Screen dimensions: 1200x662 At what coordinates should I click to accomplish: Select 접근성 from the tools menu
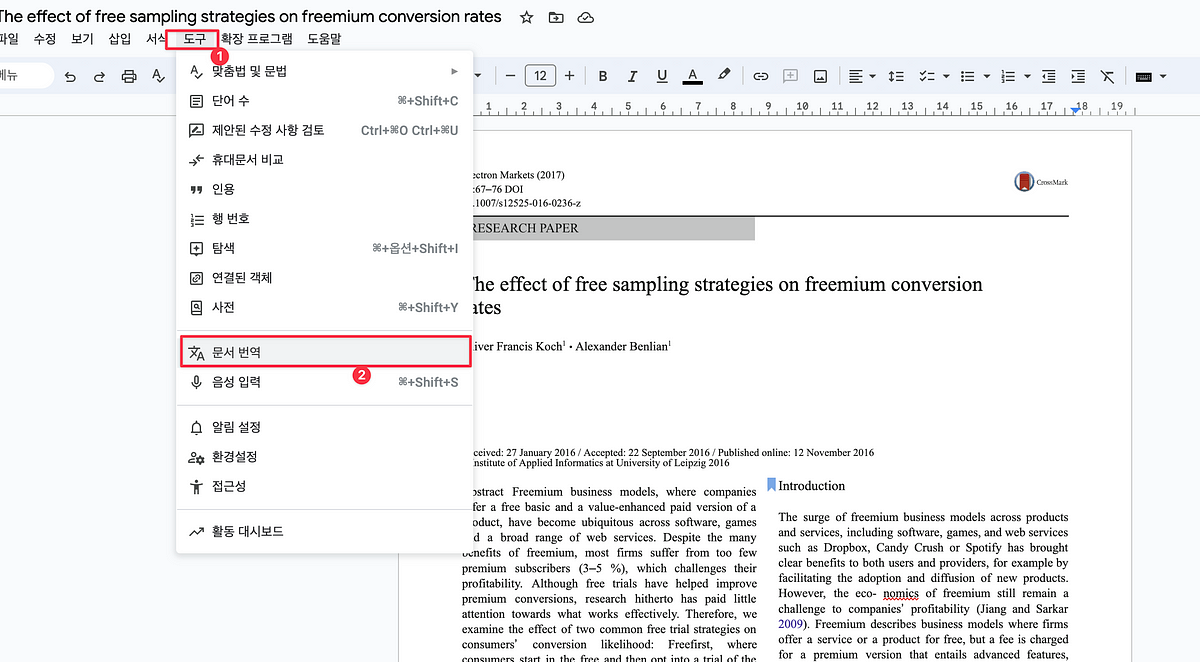point(322,486)
